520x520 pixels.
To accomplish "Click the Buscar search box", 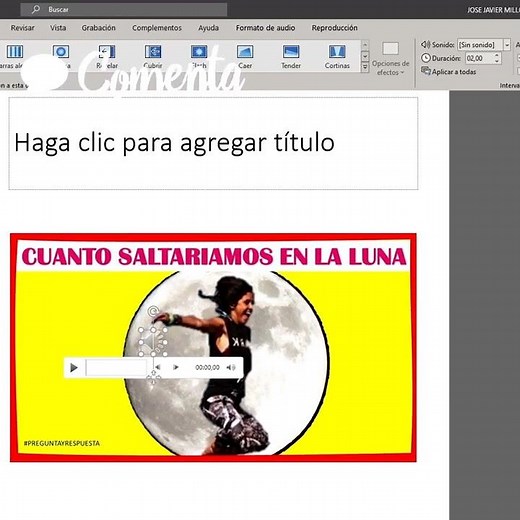I will click(124, 9).
